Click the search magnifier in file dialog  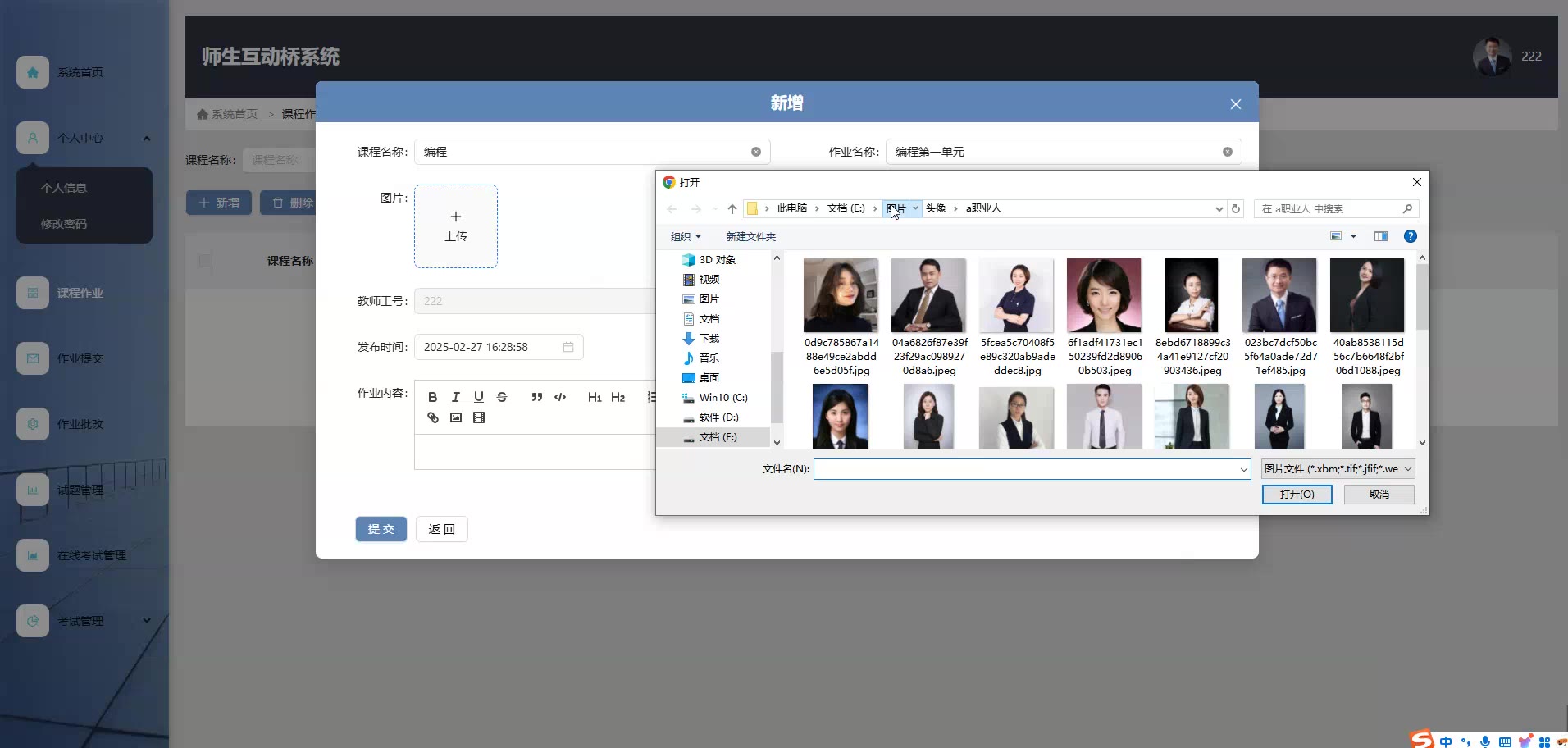click(1407, 209)
